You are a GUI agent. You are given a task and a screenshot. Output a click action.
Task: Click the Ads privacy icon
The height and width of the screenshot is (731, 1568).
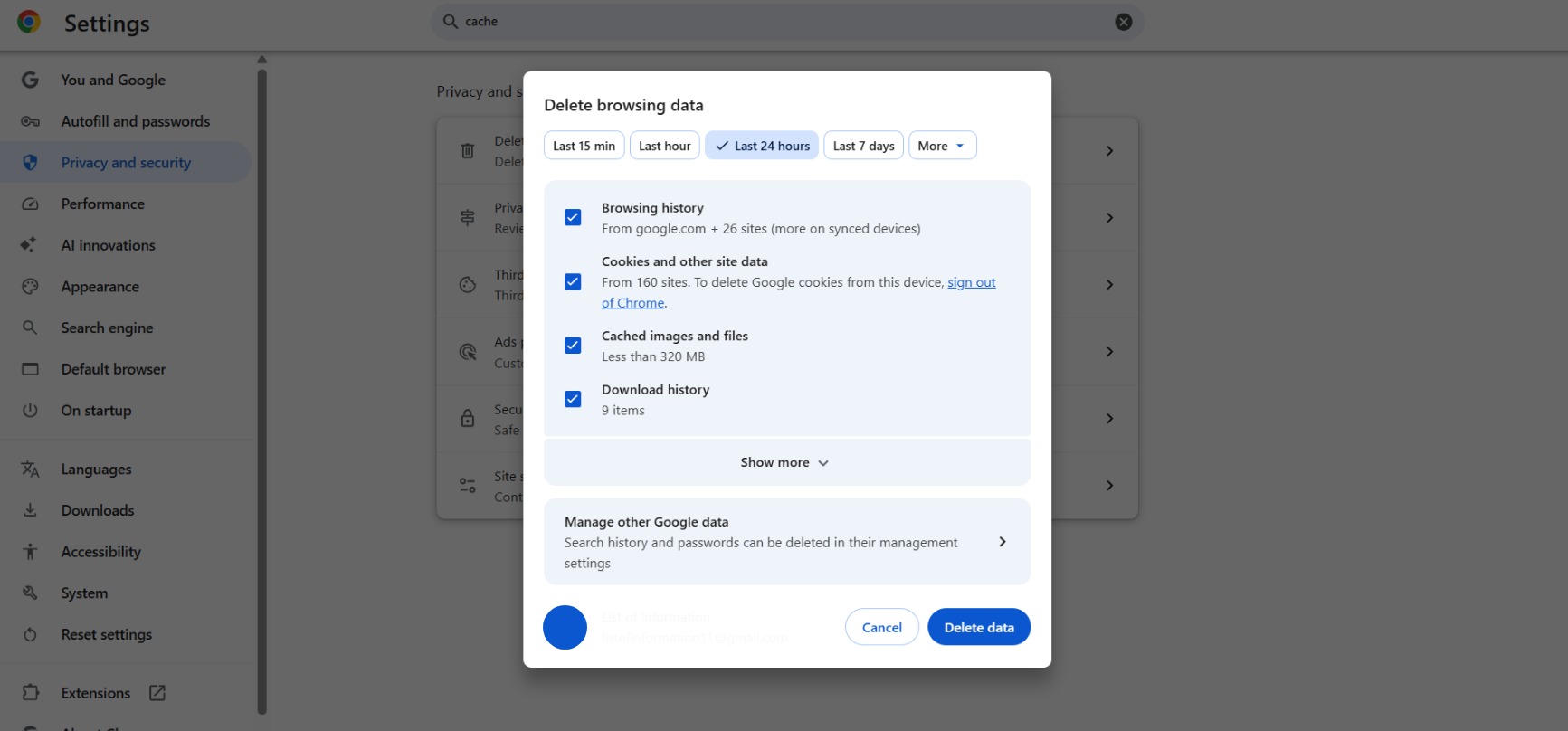click(468, 352)
